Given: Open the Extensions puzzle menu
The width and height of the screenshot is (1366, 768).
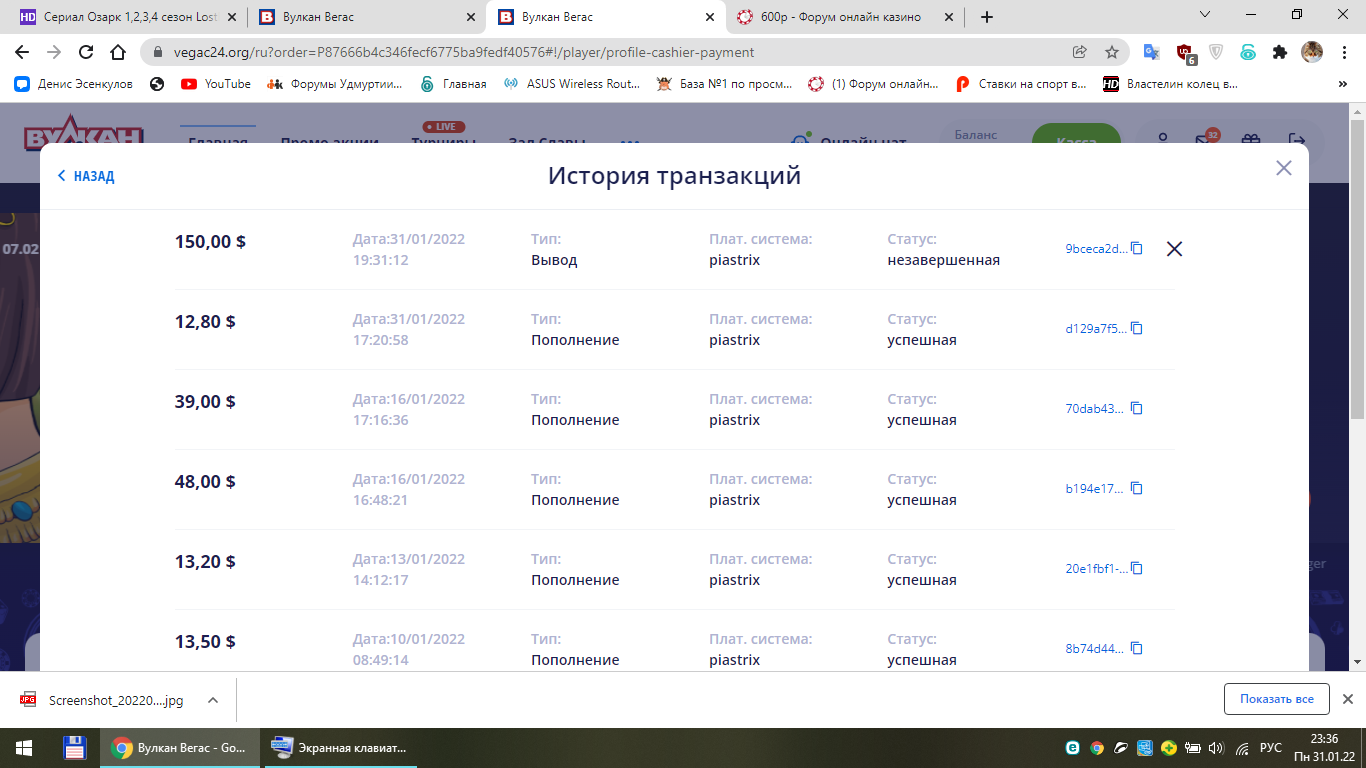Looking at the screenshot, I should click(1279, 52).
